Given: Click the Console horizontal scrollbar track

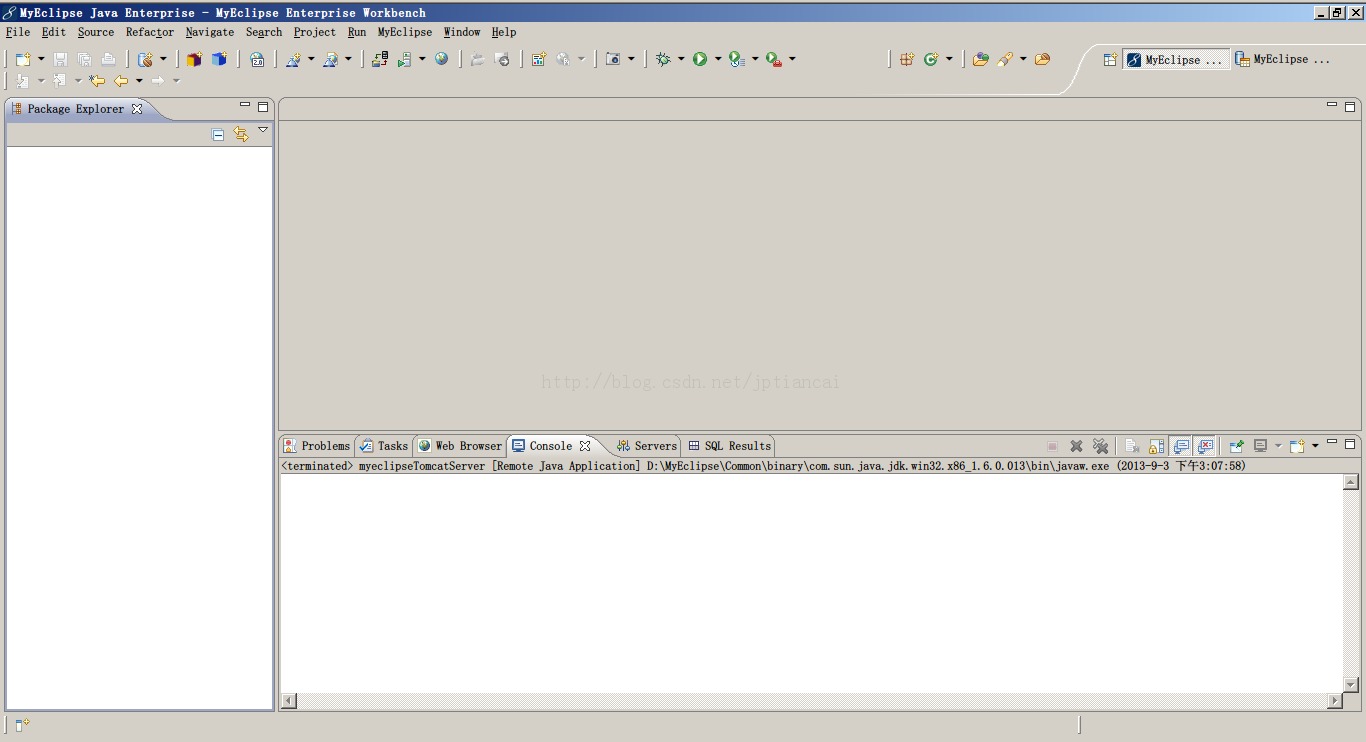Looking at the screenshot, I should coord(811,701).
